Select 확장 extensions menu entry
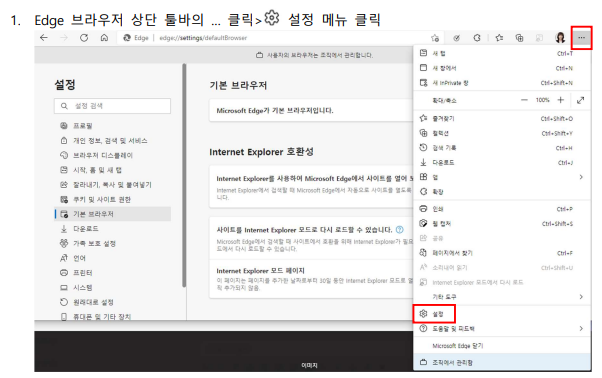The image size is (602, 378). [502, 191]
